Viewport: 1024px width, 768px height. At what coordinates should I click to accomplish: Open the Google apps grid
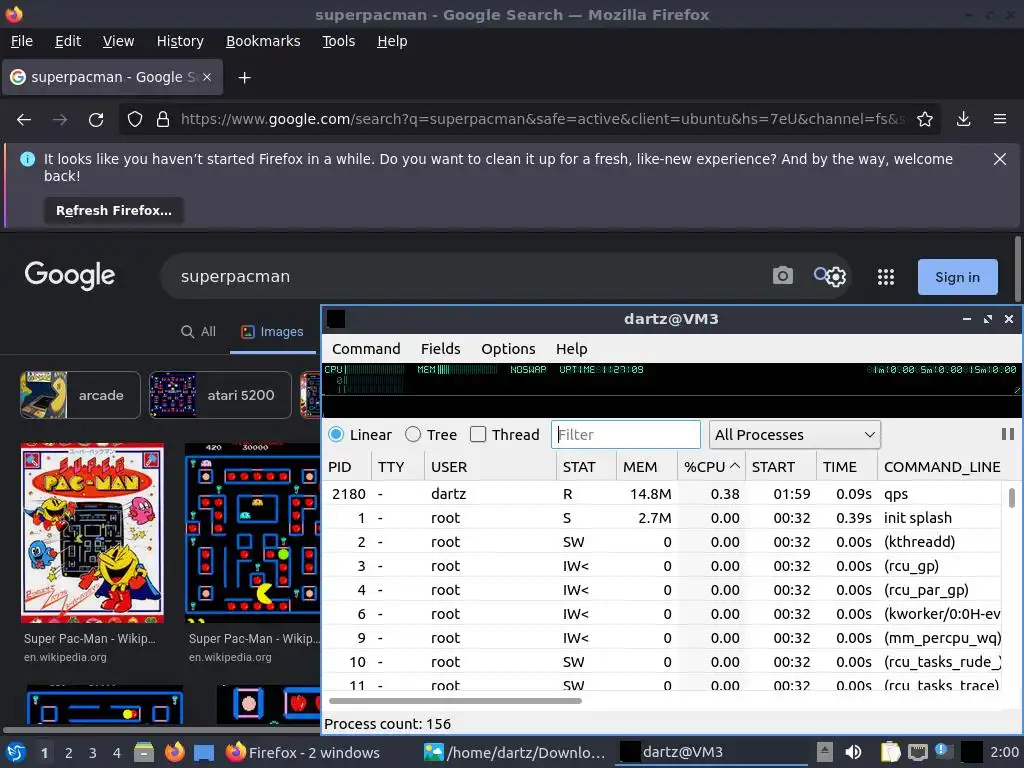pyautogui.click(x=886, y=277)
